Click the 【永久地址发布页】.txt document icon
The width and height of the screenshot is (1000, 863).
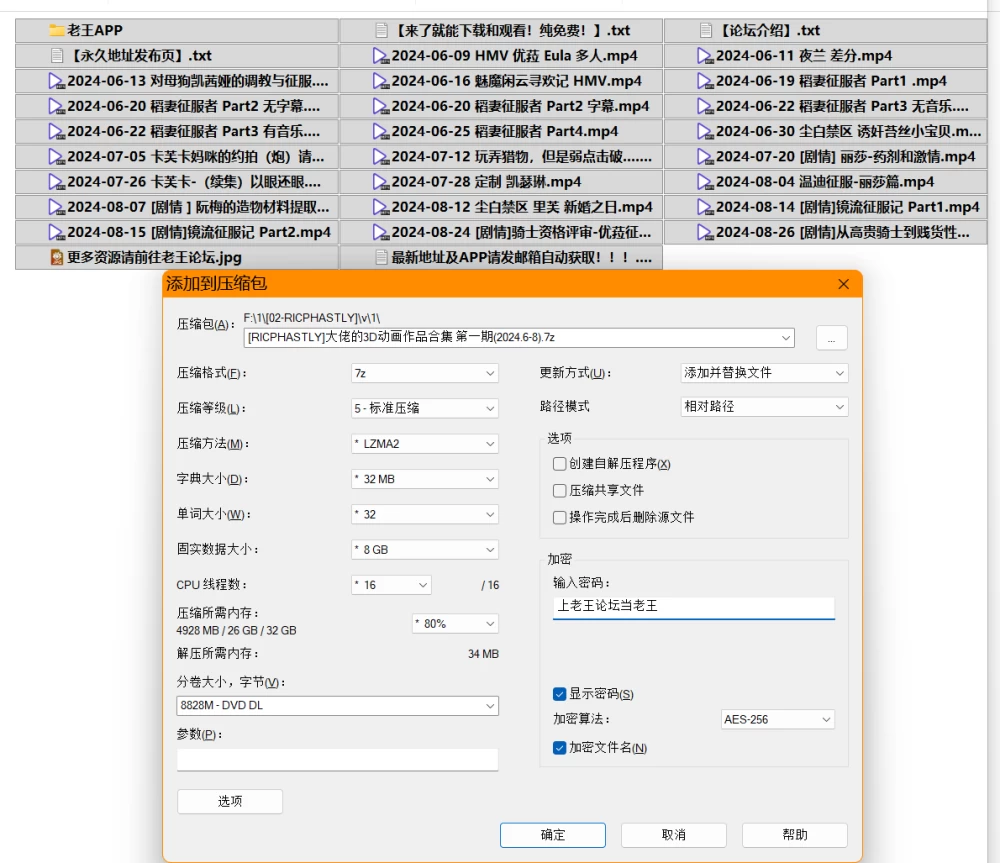[x=57, y=55]
